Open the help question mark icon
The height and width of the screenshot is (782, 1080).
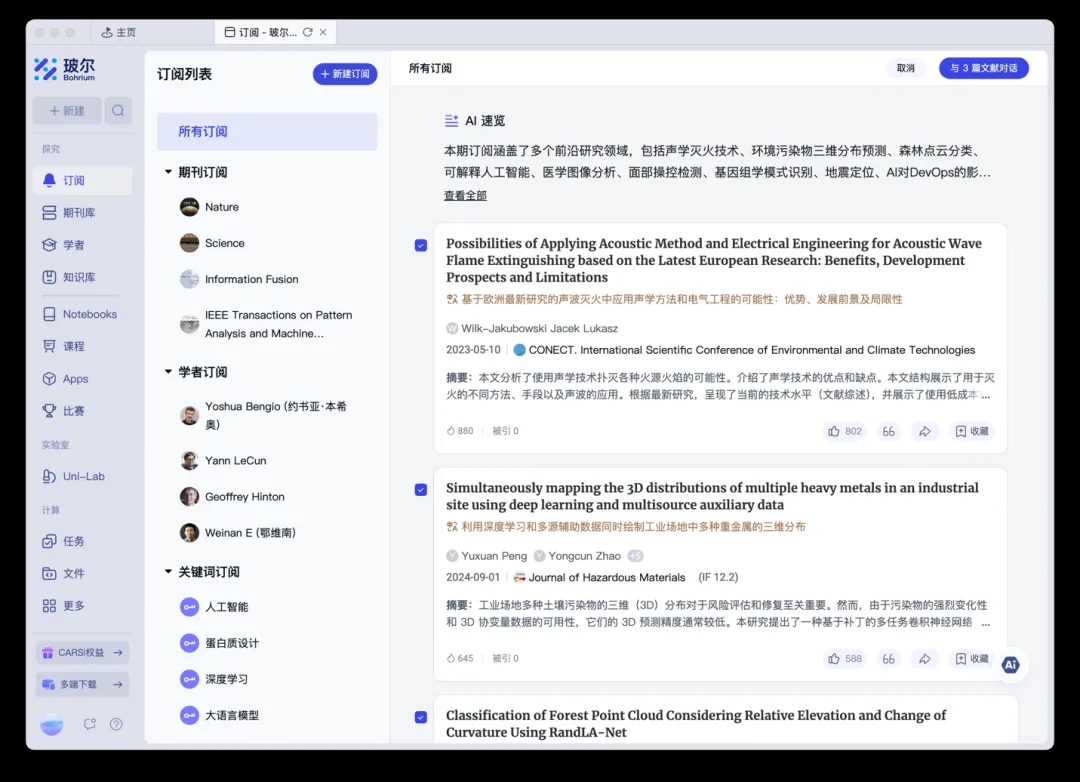click(x=116, y=724)
